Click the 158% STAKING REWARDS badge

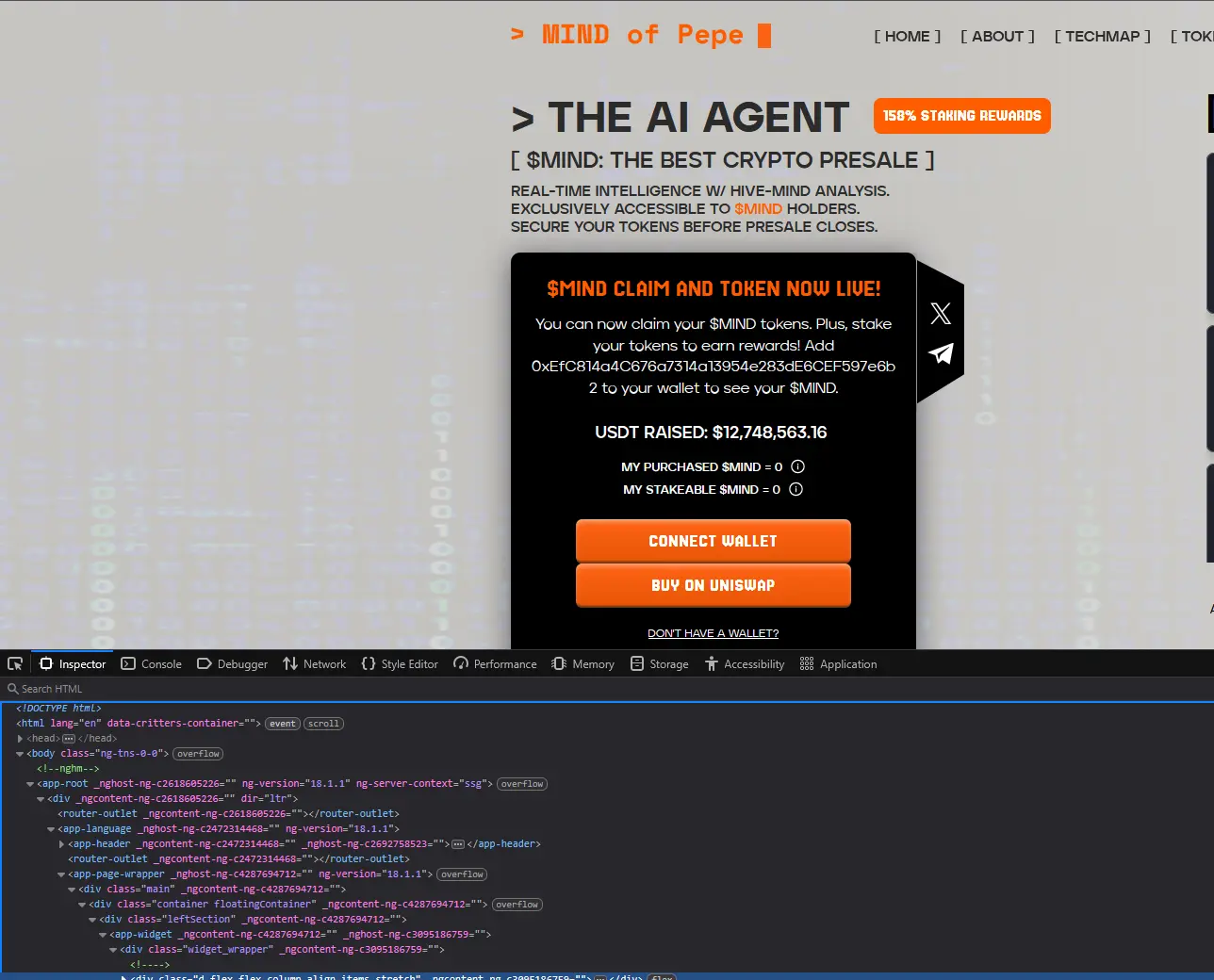pos(962,116)
